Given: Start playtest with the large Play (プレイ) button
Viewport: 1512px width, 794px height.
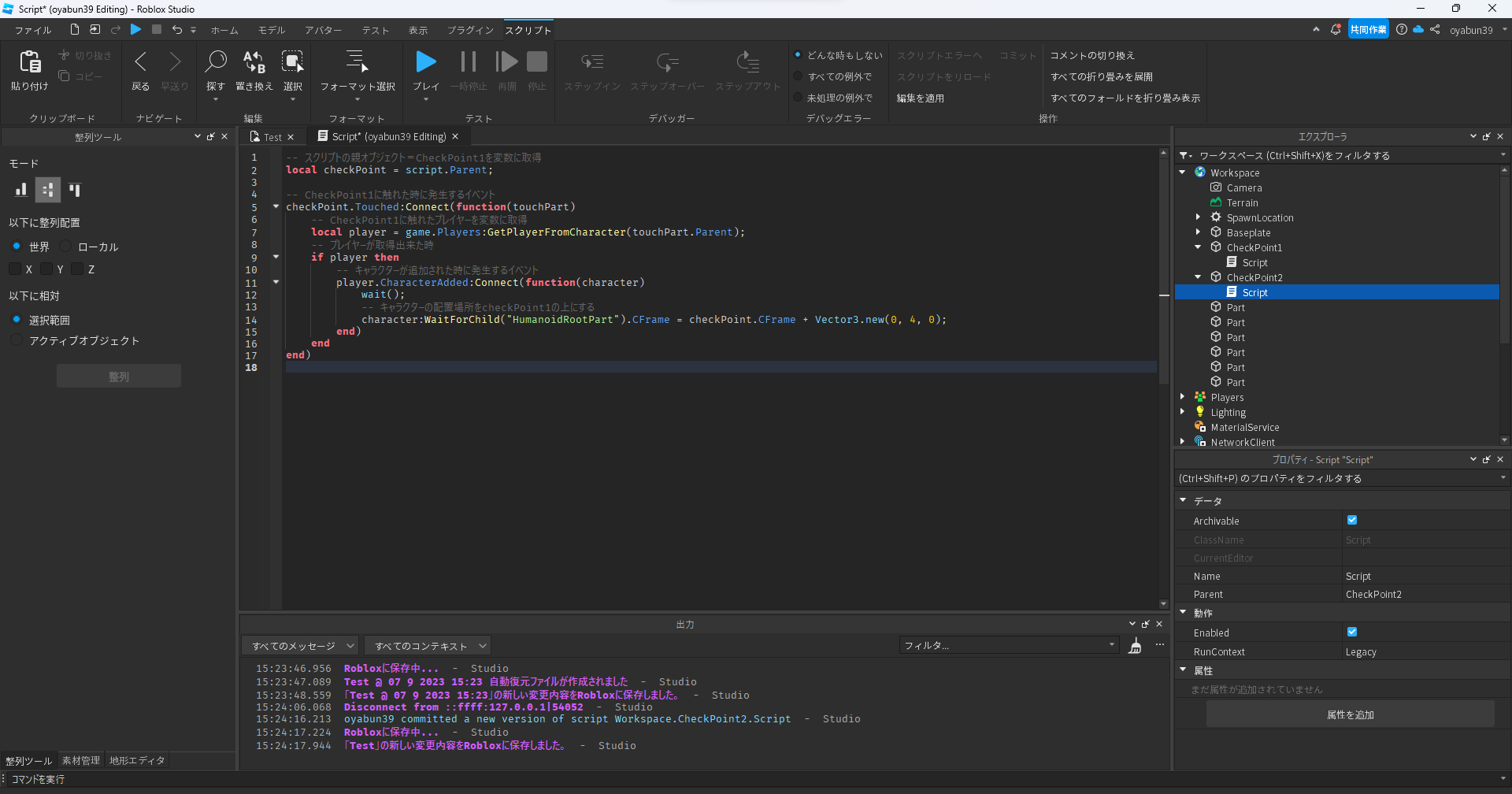Looking at the screenshot, I should coord(426,61).
